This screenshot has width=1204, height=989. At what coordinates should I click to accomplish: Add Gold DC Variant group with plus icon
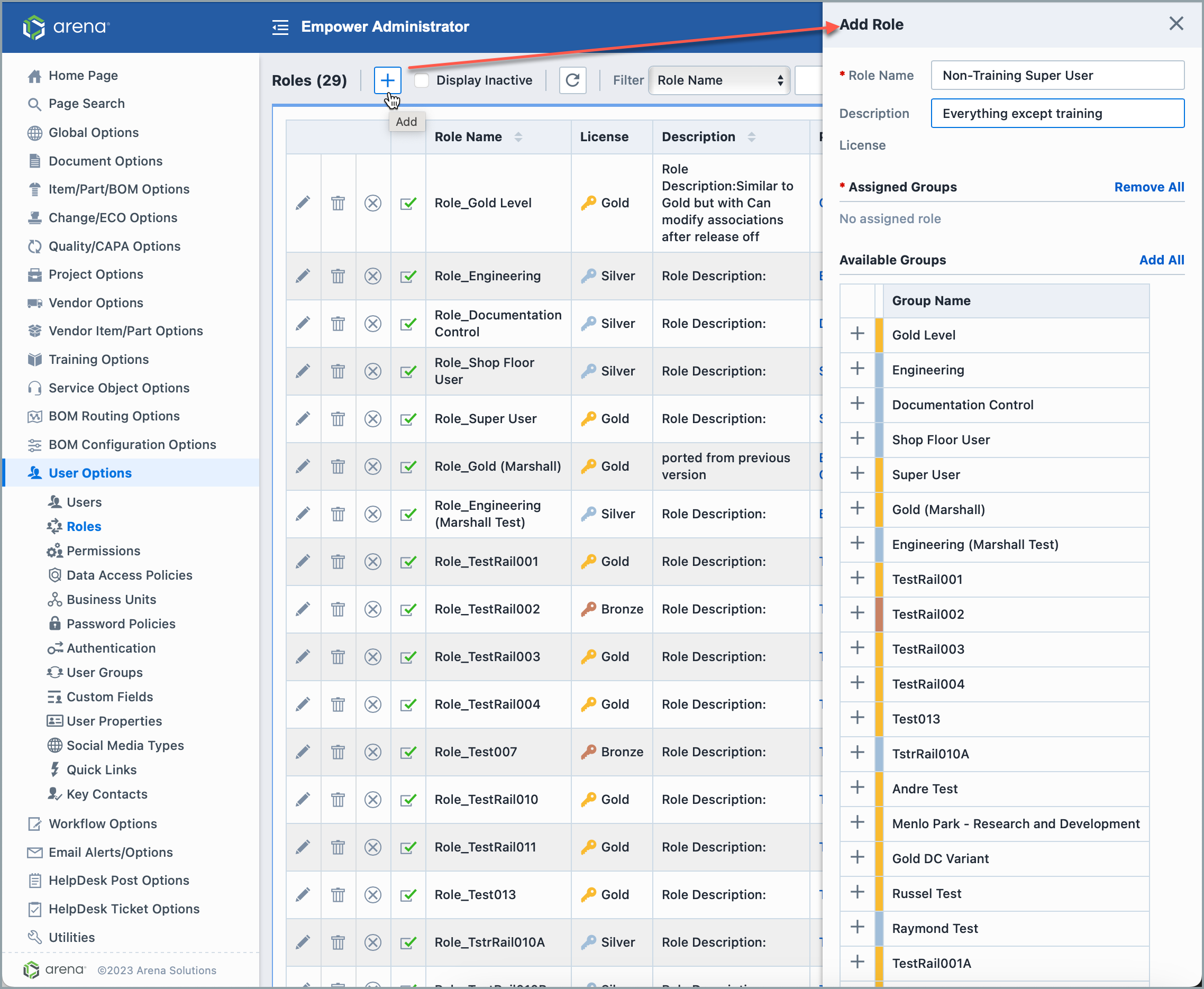pyautogui.click(x=857, y=857)
